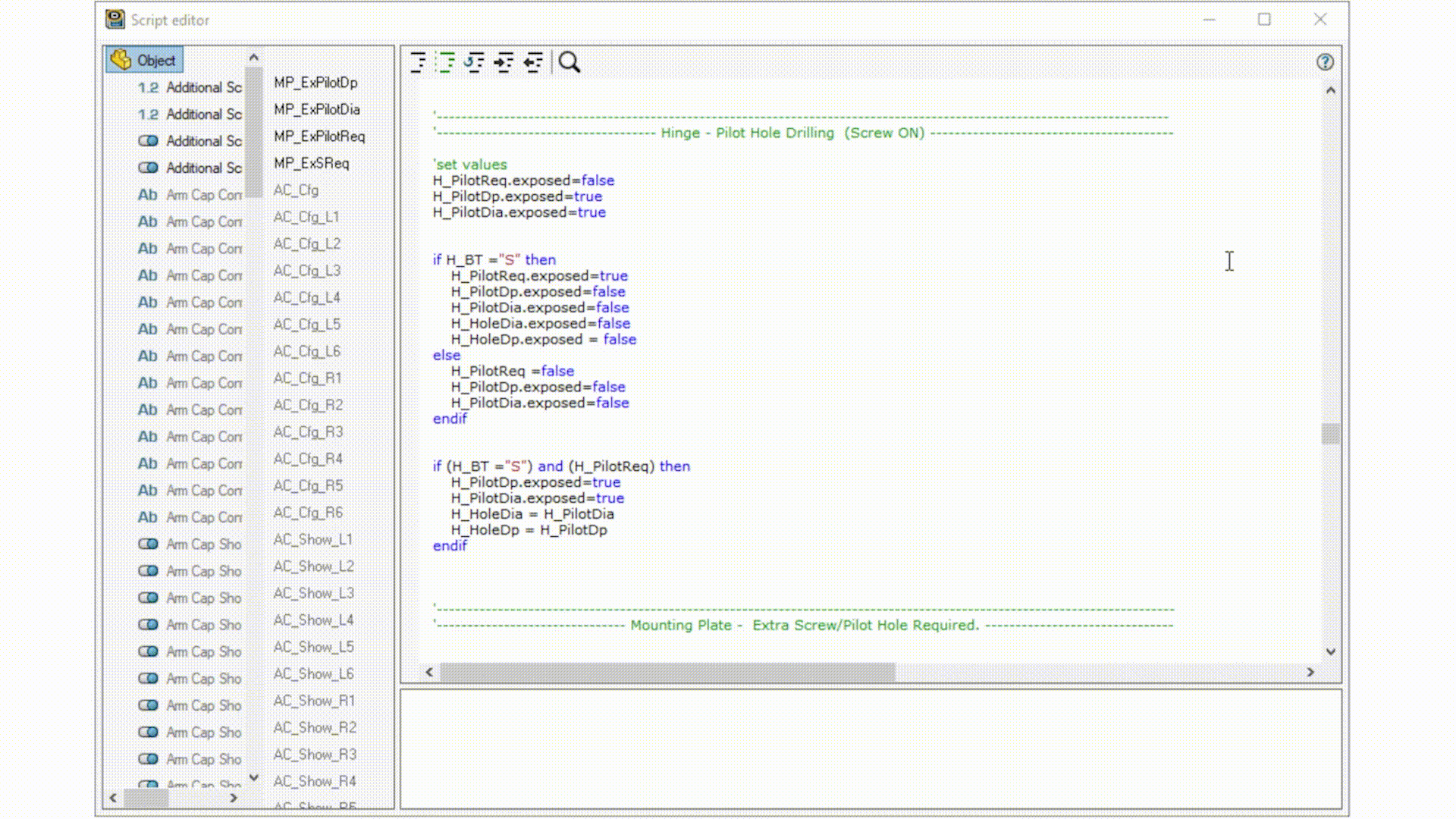Viewport: 1456px width, 819px height.
Task: Select AC_Cfg_R1 in the object list
Action: 308,378
